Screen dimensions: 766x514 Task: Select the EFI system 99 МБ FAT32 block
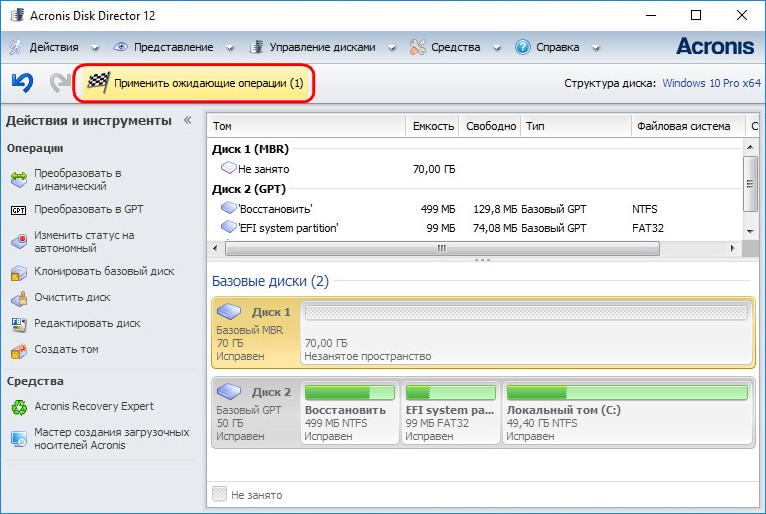tap(451, 413)
